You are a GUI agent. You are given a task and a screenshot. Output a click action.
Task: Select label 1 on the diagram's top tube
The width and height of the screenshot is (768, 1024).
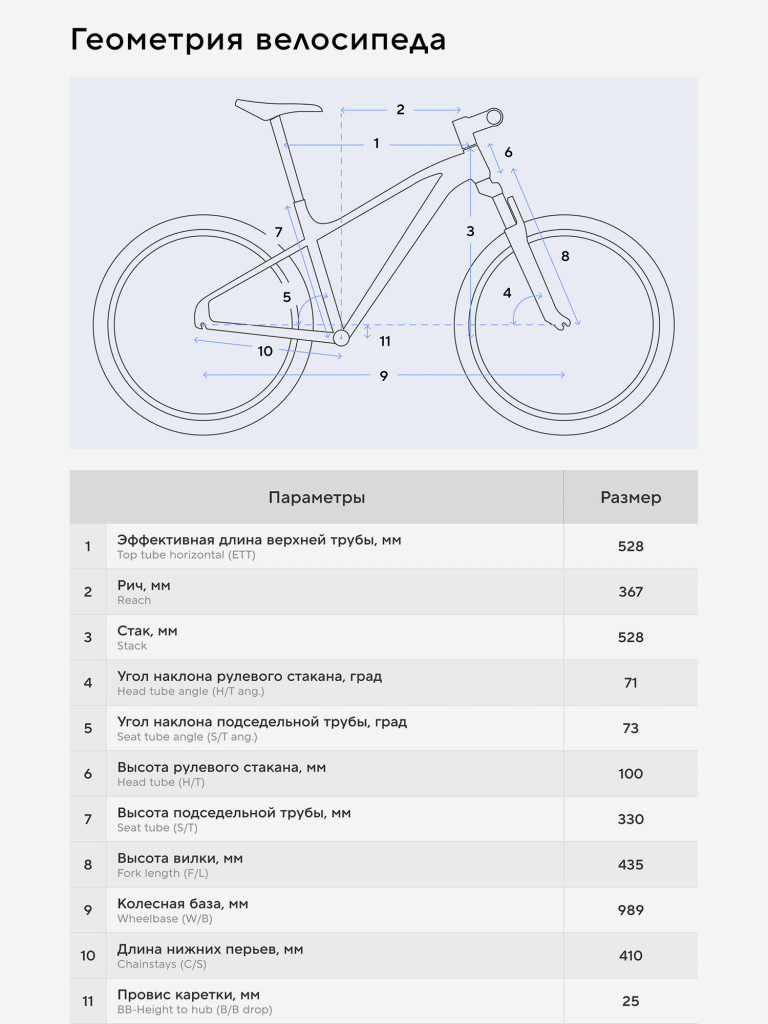tap(376, 144)
